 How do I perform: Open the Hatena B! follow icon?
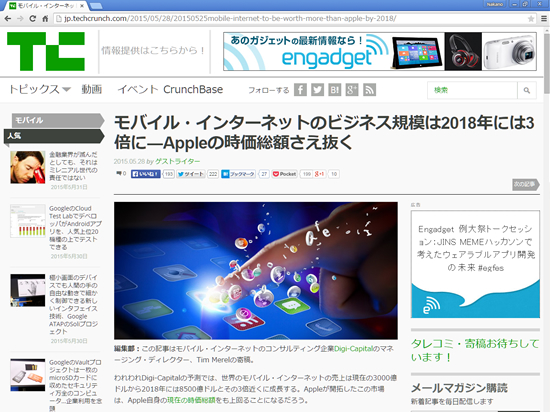point(335,90)
